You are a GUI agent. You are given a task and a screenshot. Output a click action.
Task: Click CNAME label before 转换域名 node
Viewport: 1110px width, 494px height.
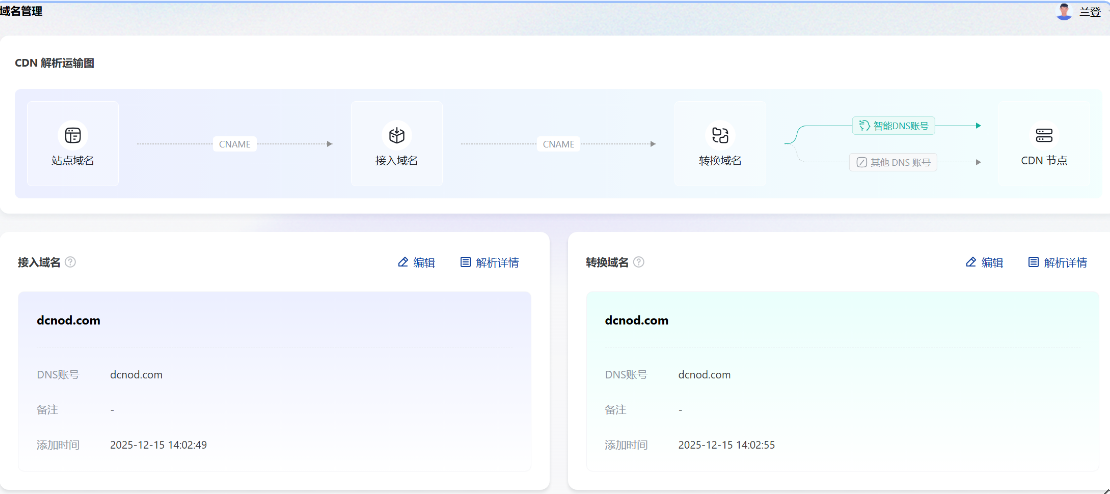click(558, 144)
